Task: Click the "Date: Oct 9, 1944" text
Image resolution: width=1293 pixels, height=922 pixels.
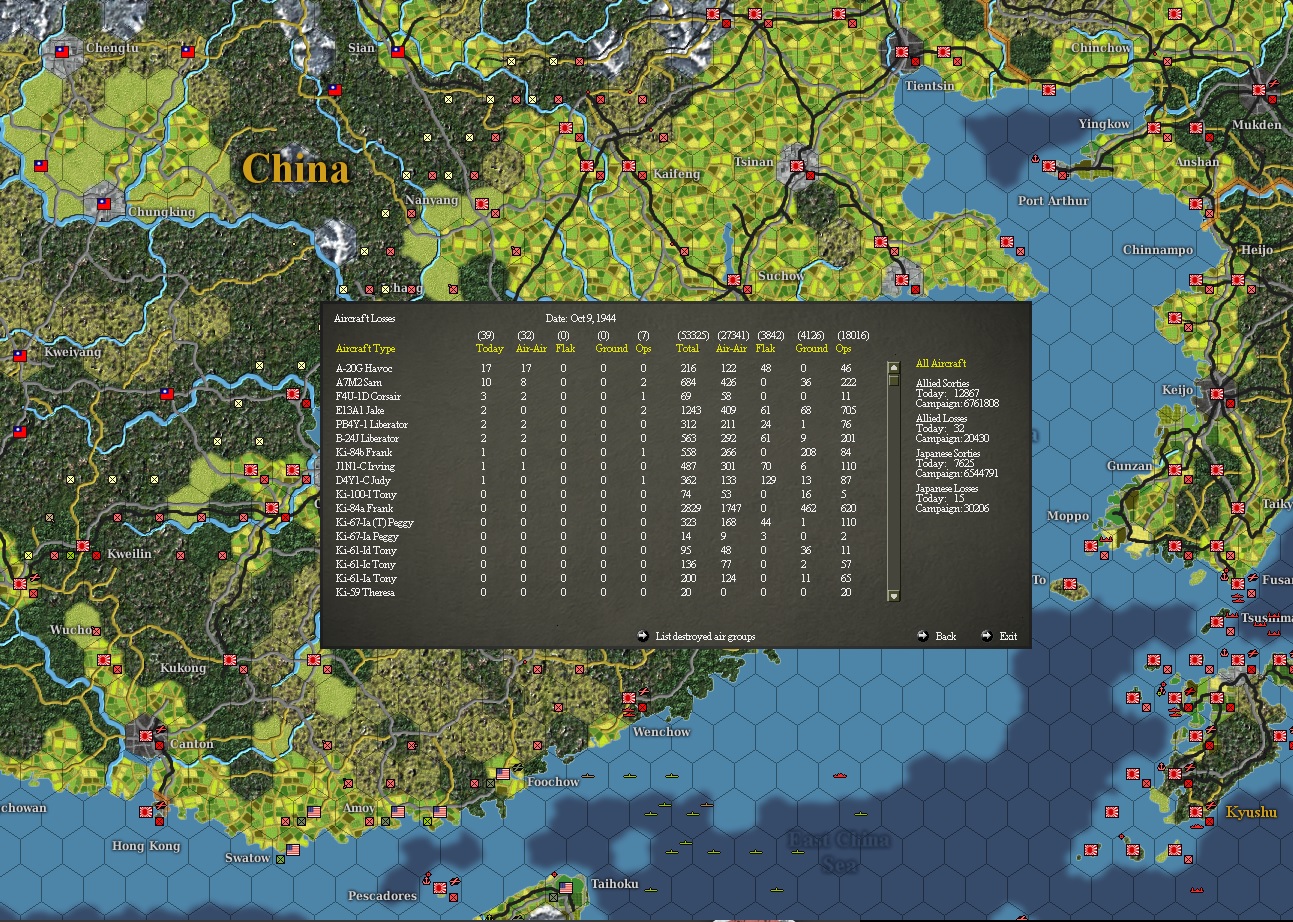Action: 581,319
